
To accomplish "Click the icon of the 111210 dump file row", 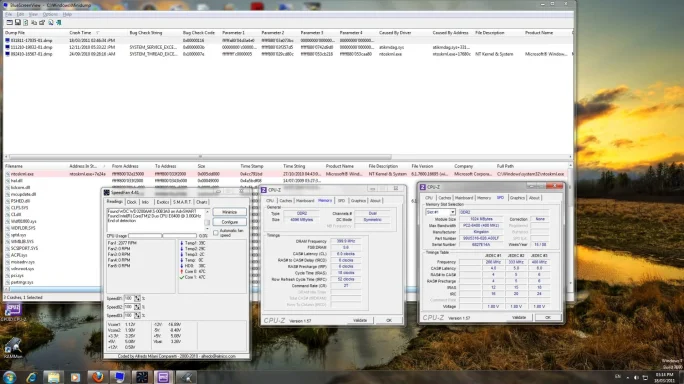I will 7,47.
